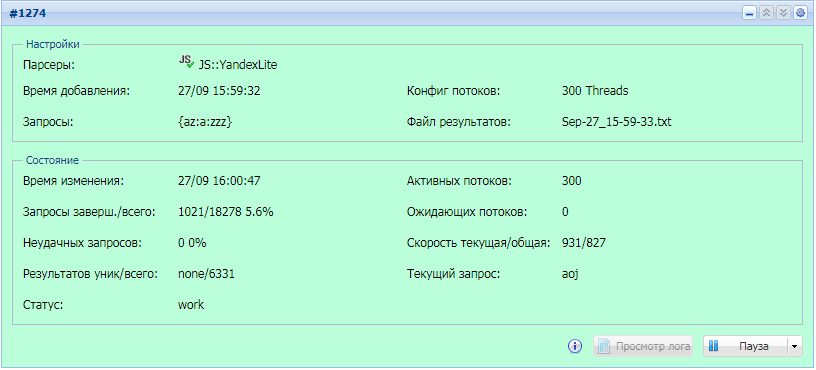
Task: Open task settings gear icon
Action: pyautogui.click(x=800, y=14)
